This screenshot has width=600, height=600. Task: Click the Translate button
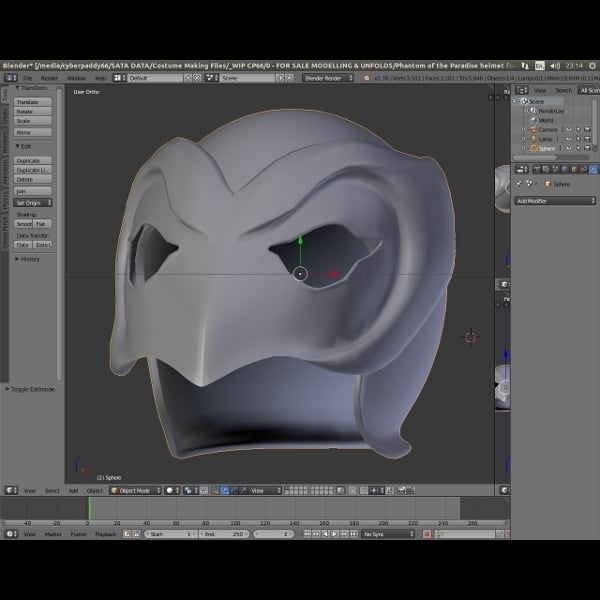click(33, 102)
